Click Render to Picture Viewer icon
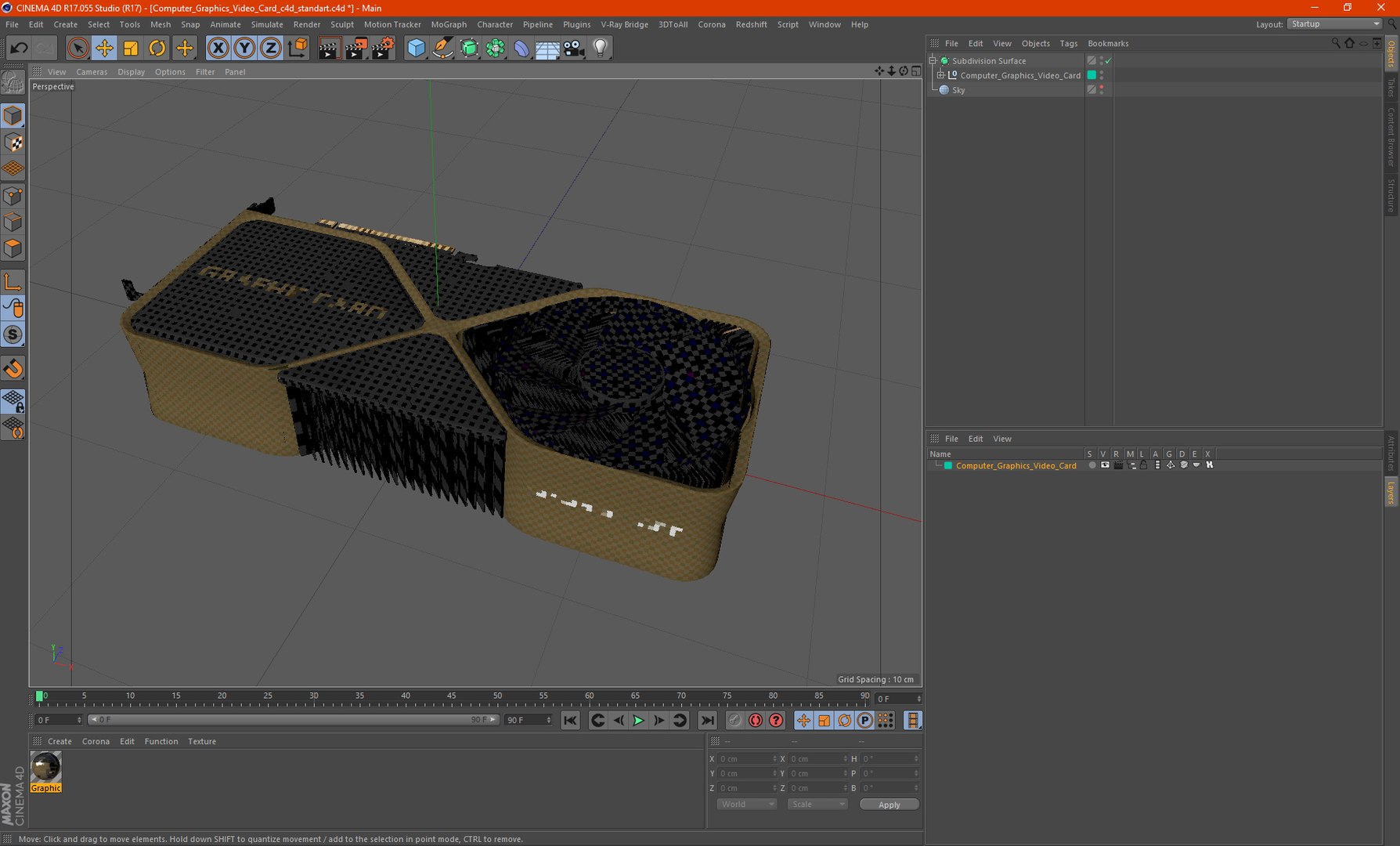The width and height of the screenshot is (1400, 846). tap(355, 49)
